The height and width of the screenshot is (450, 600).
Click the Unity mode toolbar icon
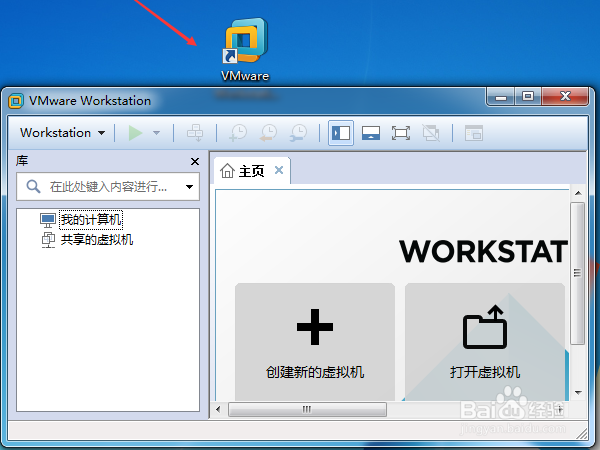point(431,133)
